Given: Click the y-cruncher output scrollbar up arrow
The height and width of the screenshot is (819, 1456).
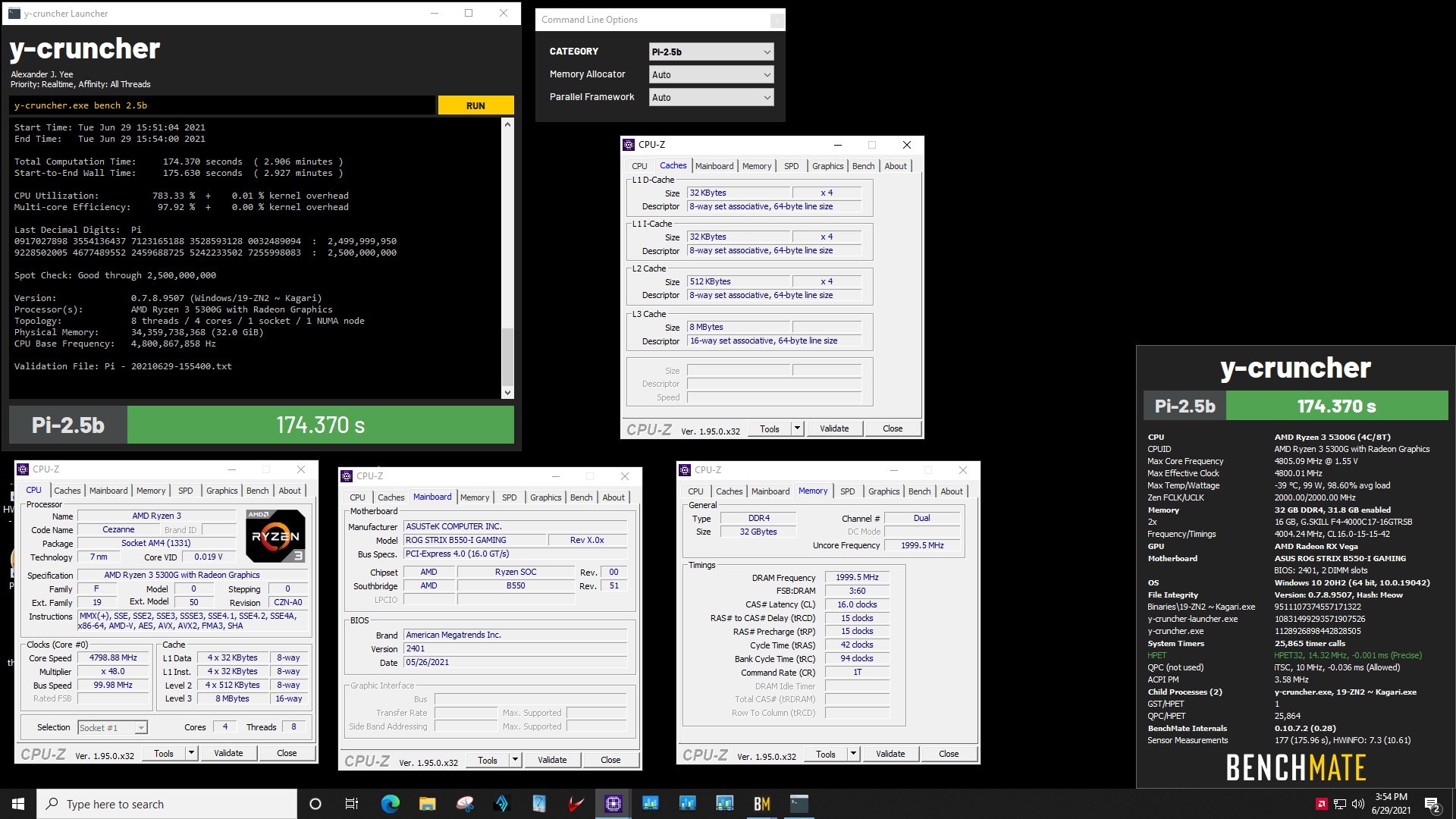Looking at the screenshot, I should 507,124.
